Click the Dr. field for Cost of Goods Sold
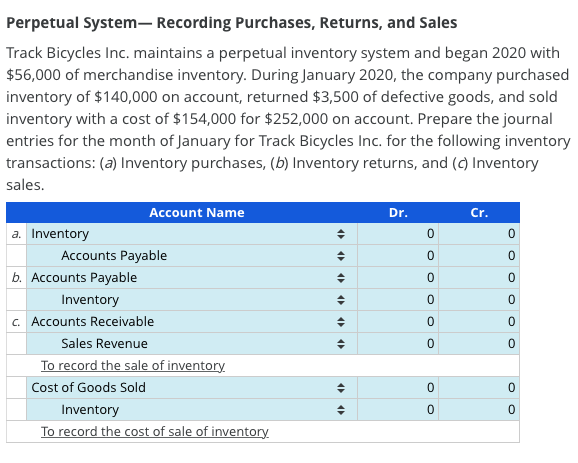This screenshot has height=463, width=578. [x=398, y=387]
